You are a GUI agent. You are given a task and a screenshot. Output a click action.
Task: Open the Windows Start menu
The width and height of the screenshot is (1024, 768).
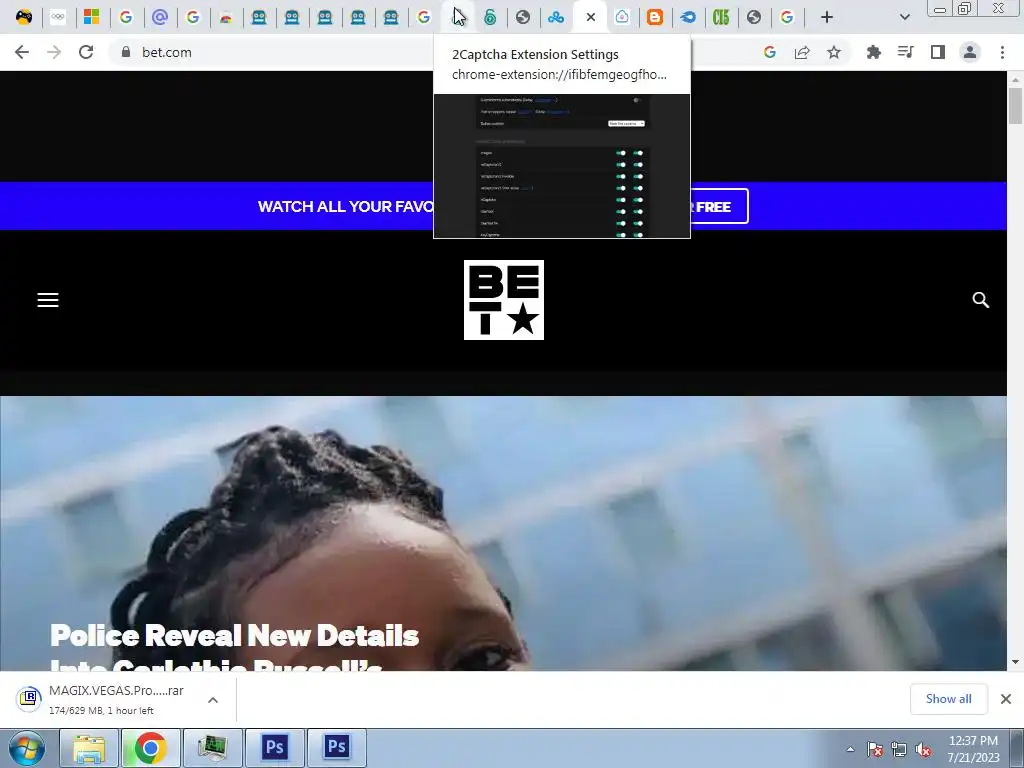pyautogui.click(x=25, y=748)
